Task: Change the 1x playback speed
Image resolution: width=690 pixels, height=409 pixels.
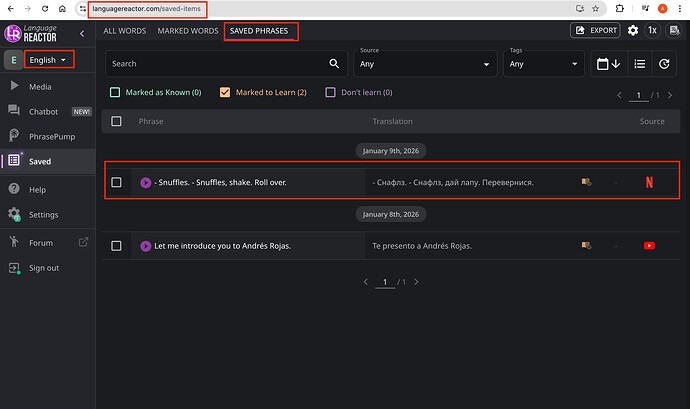Action: click(652, 31)
